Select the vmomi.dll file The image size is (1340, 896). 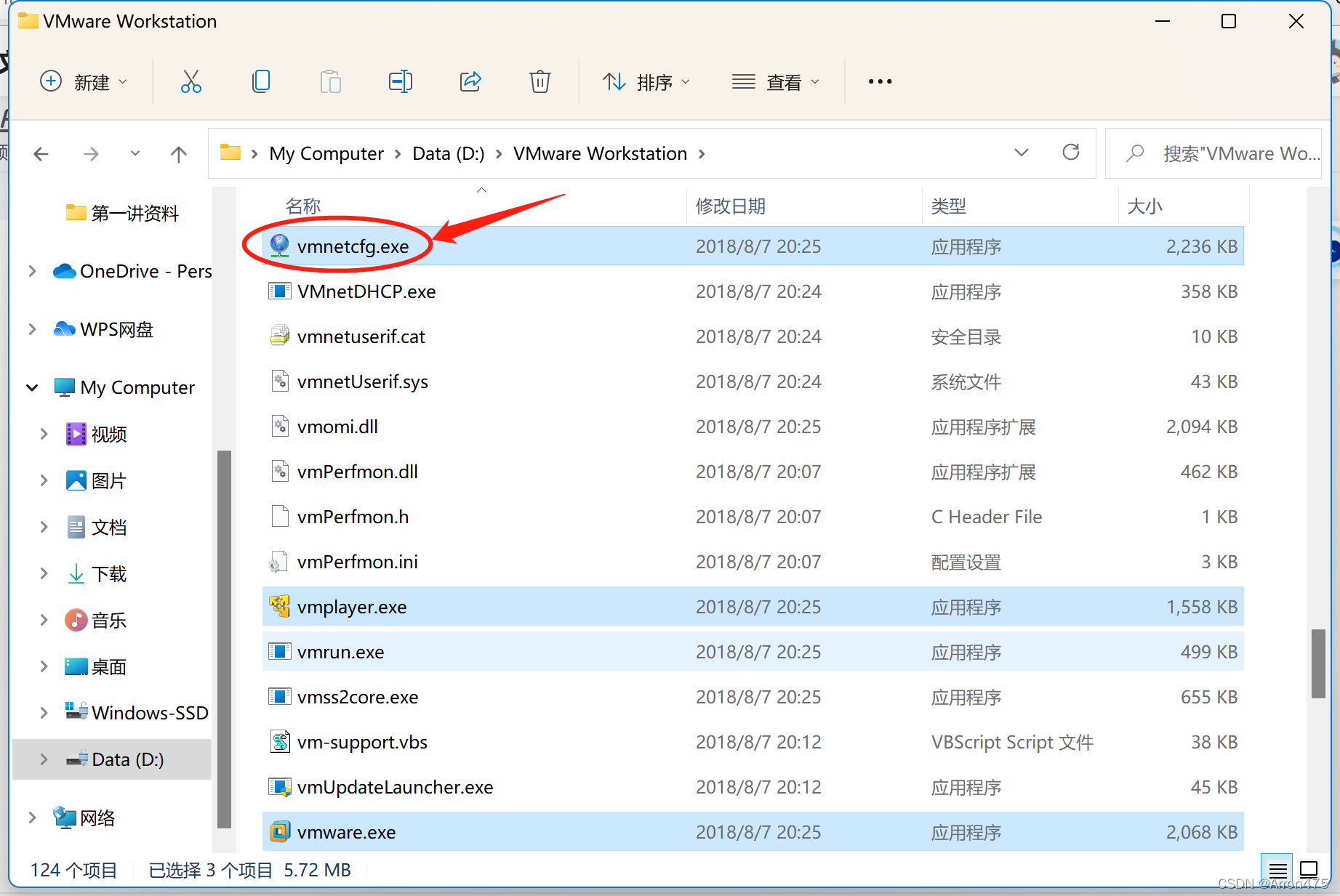coord(753,426)
